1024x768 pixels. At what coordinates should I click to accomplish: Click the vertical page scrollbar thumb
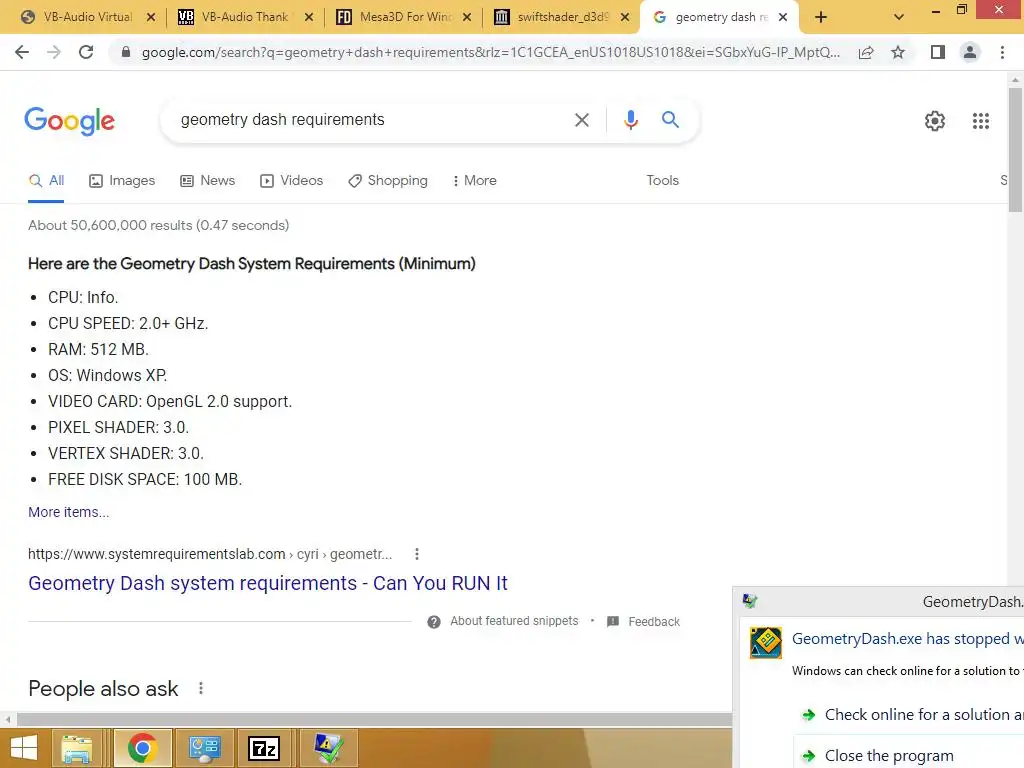point(1015,149)
